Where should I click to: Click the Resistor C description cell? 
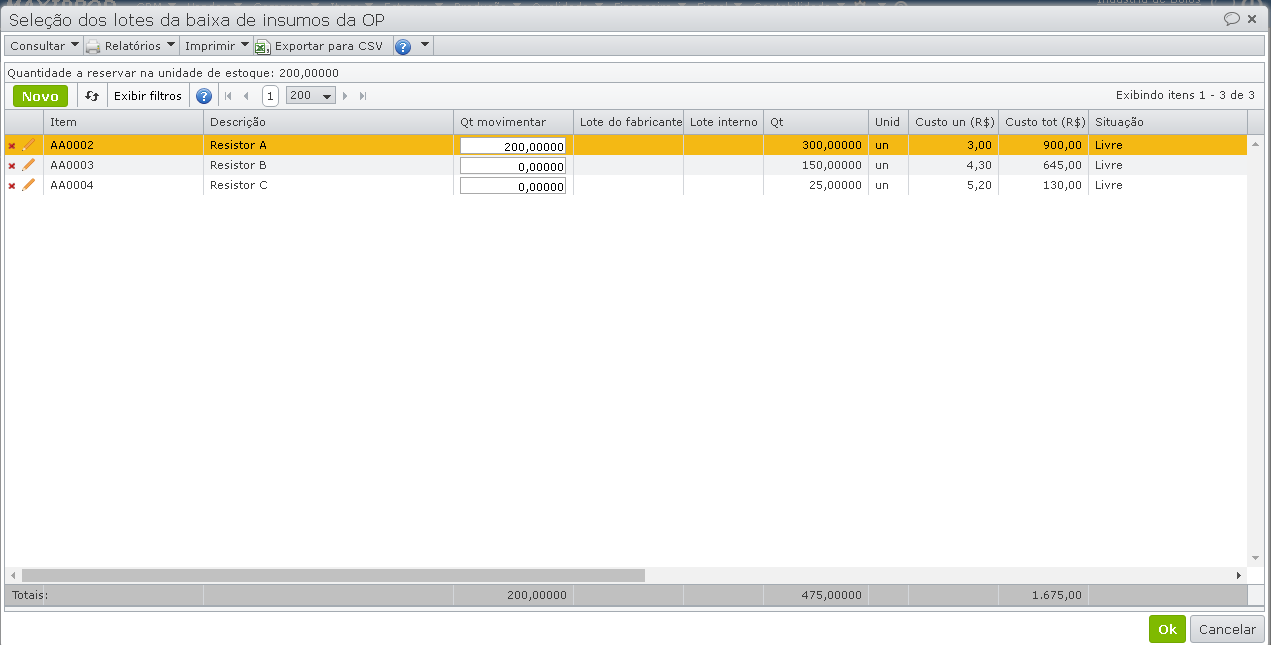click(329, 185)
